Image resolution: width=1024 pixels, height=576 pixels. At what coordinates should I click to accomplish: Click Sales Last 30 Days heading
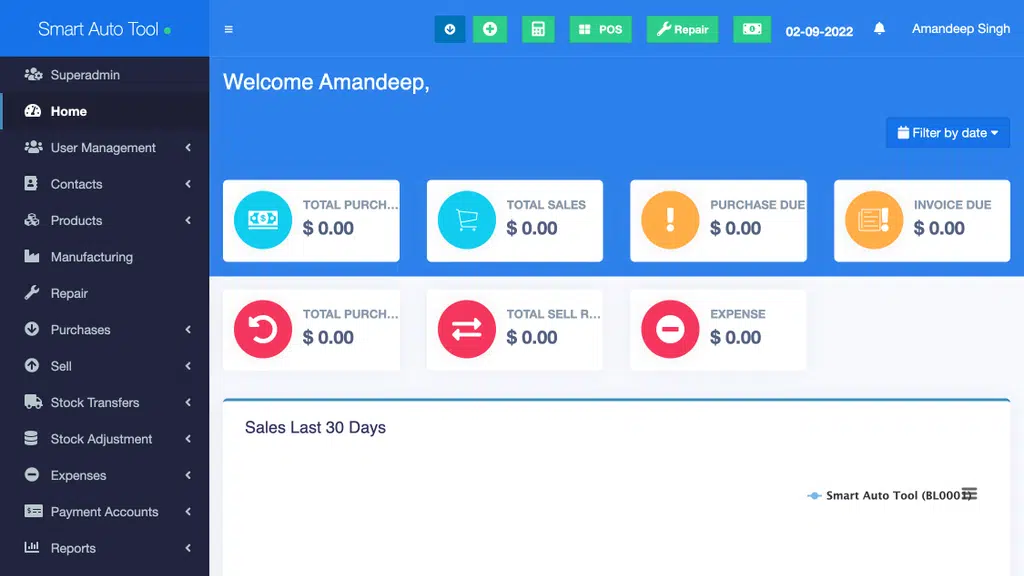[x=315, y=427]
